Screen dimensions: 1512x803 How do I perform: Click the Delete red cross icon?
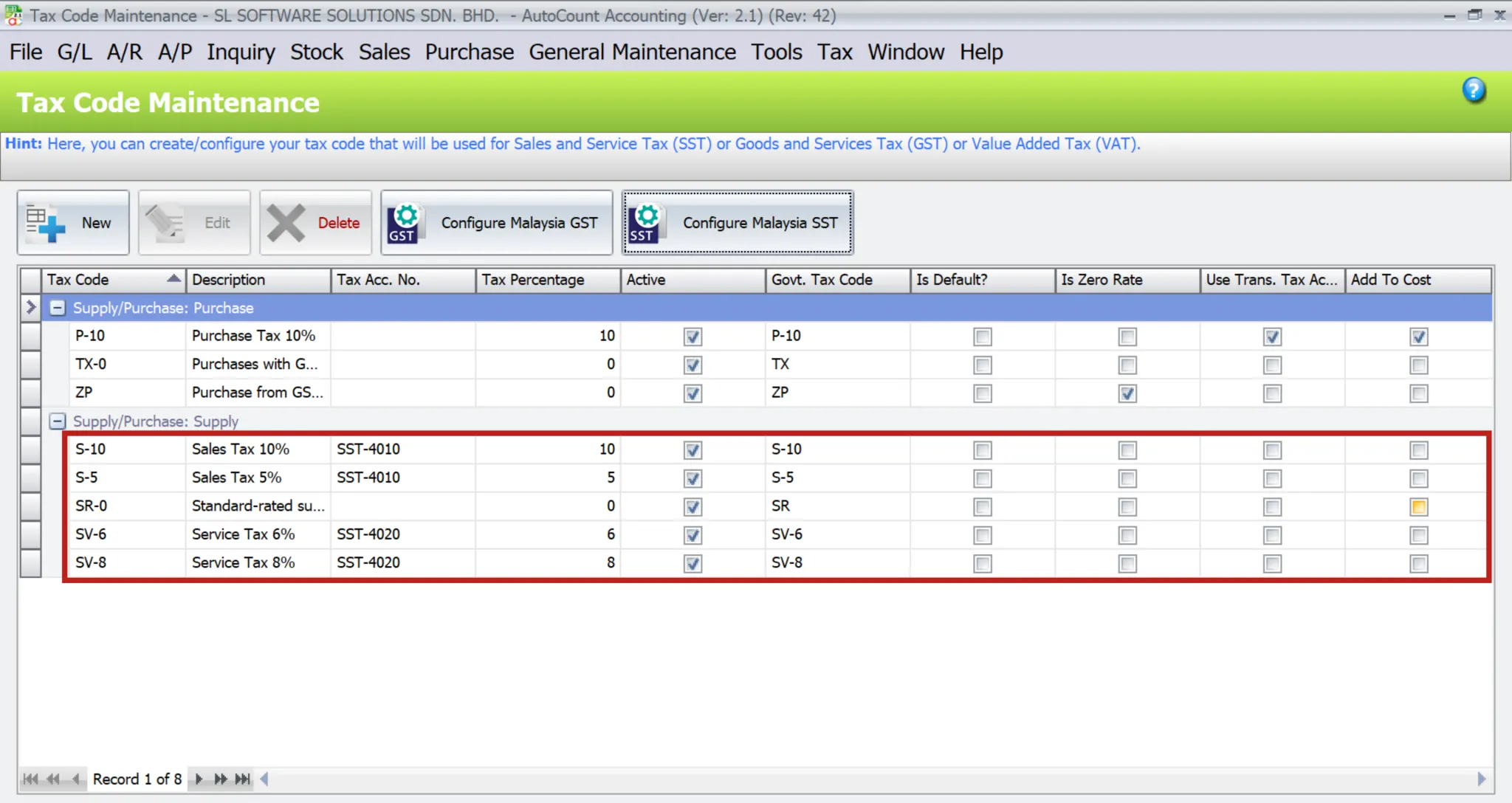tap(287, 222)
